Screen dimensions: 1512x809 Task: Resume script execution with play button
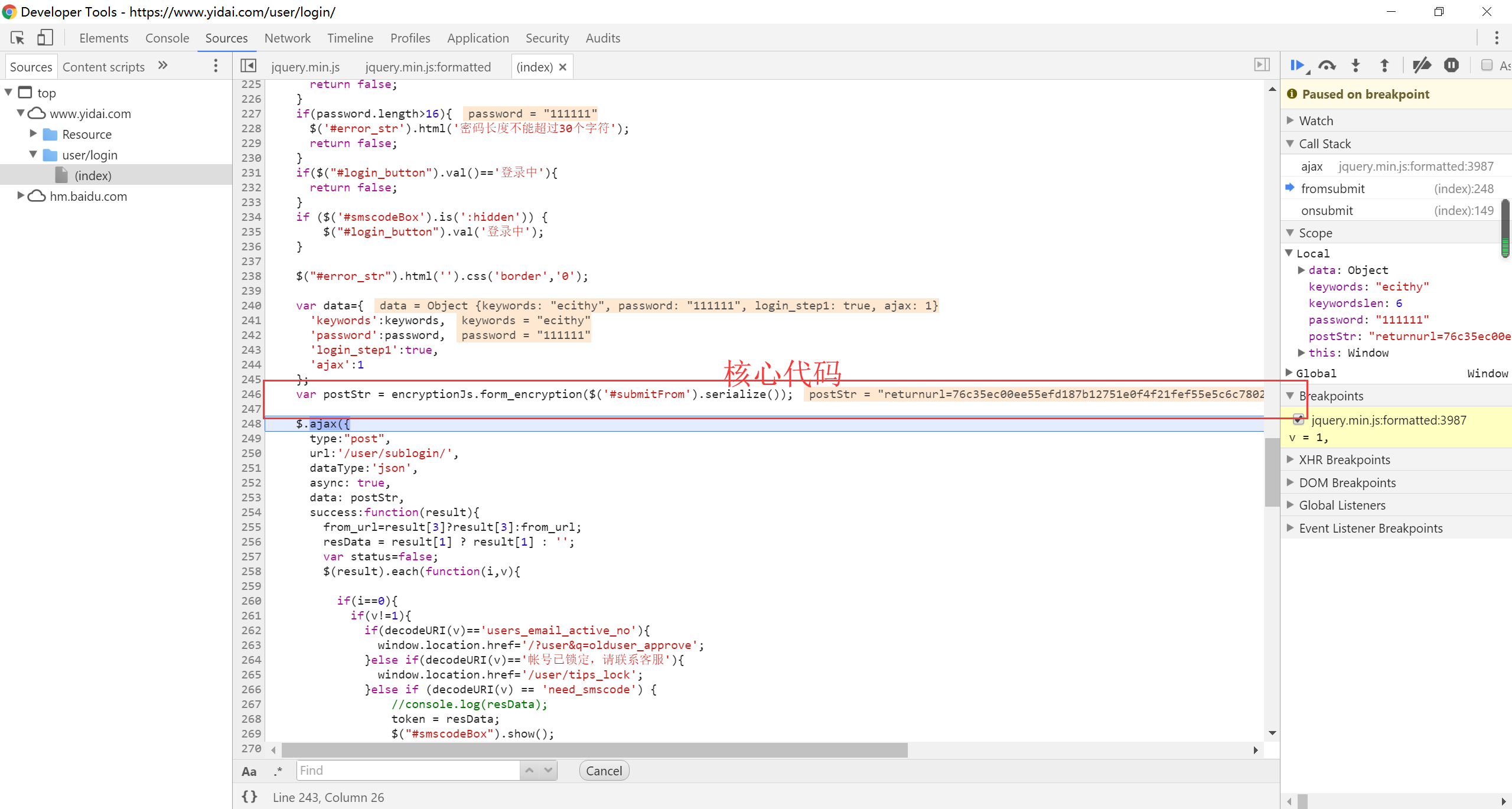tap(1297, 66)
